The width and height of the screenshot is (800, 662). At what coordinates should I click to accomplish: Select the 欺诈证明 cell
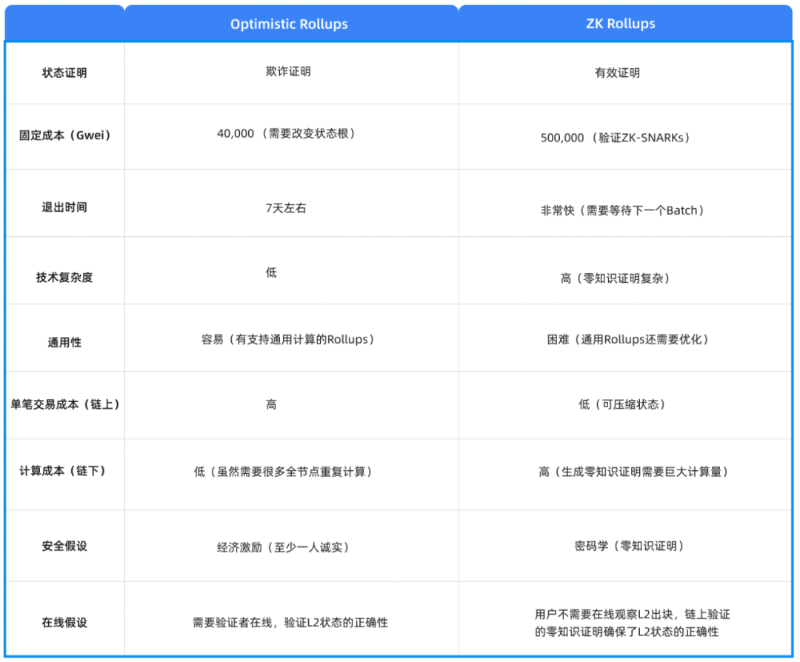pyautogui.click(x=289, y=71)
